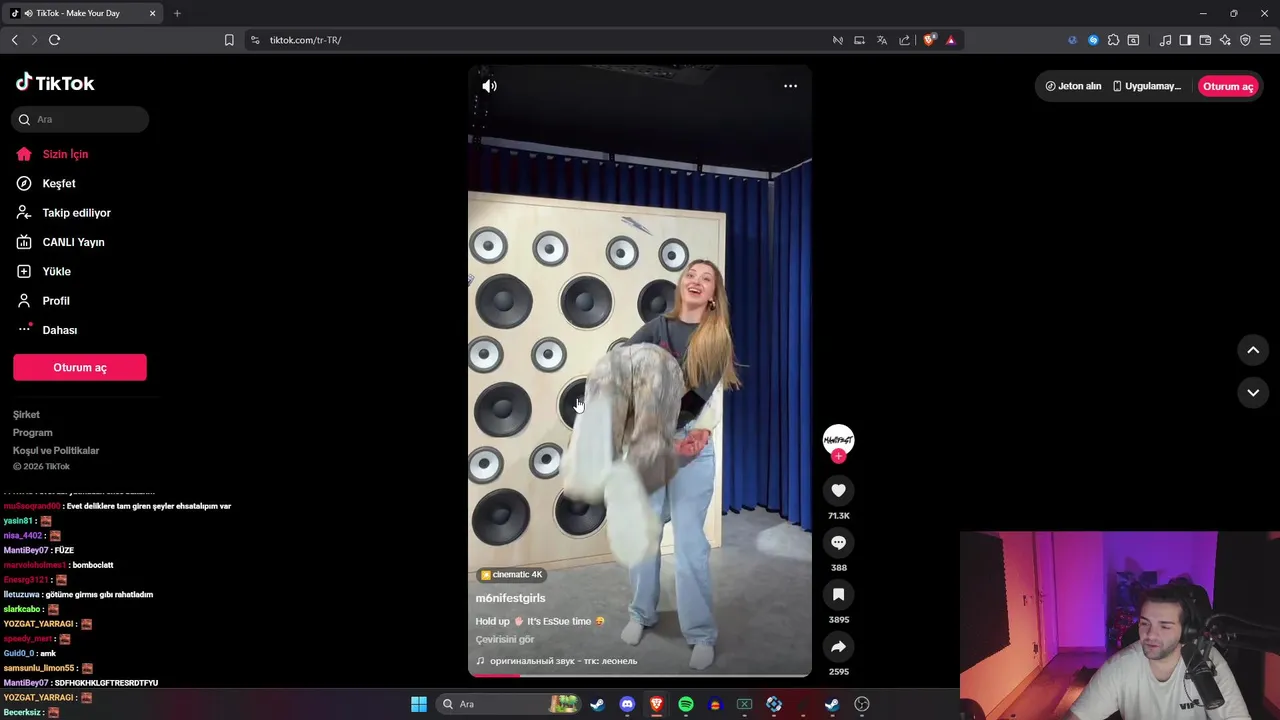The height and width of the screenshot is (720, 1280).
Task: Click the Uygulamayı get-app button
Action: [1147, 86]
